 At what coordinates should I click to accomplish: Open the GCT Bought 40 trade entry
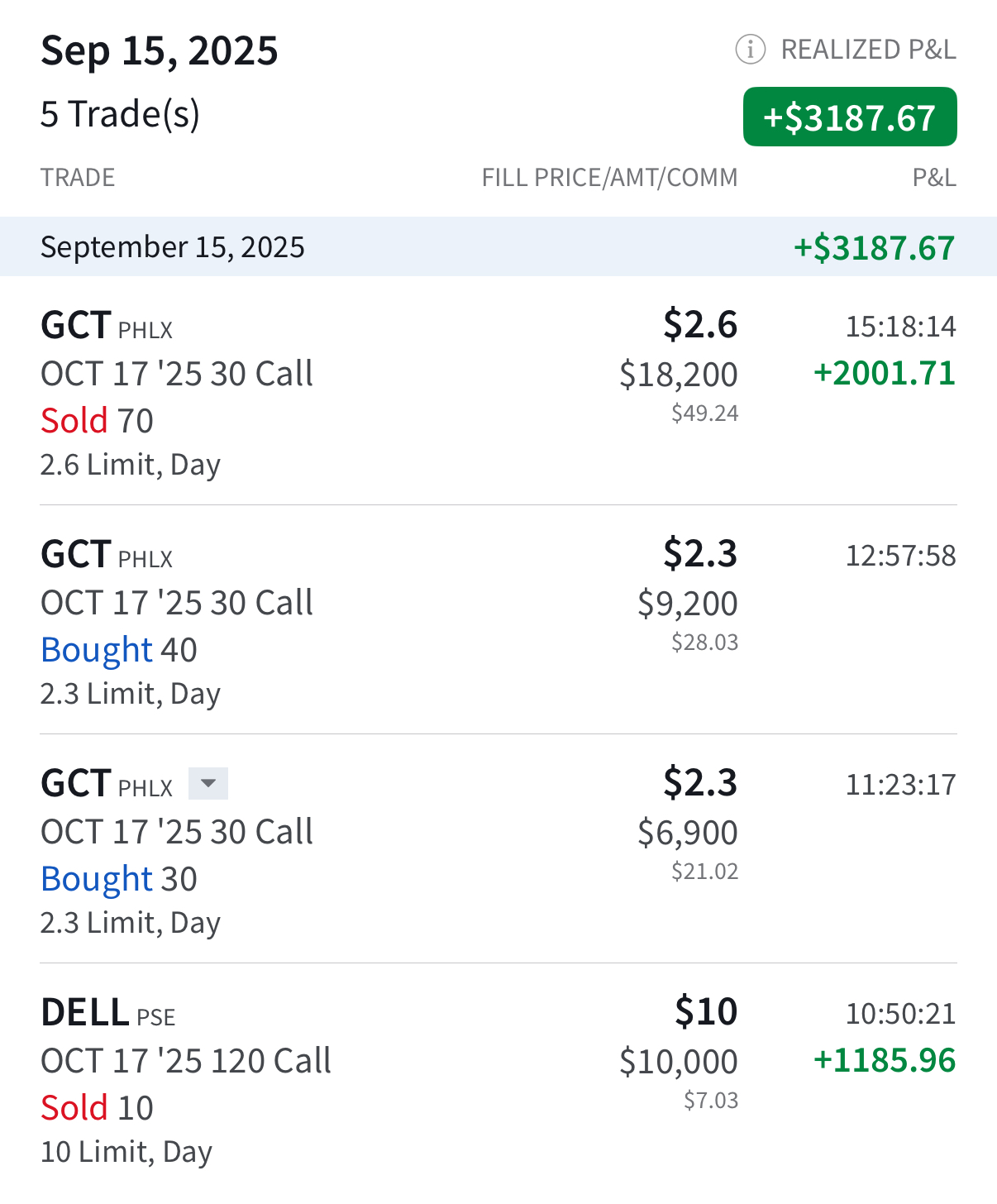click(x=498, y=620)
